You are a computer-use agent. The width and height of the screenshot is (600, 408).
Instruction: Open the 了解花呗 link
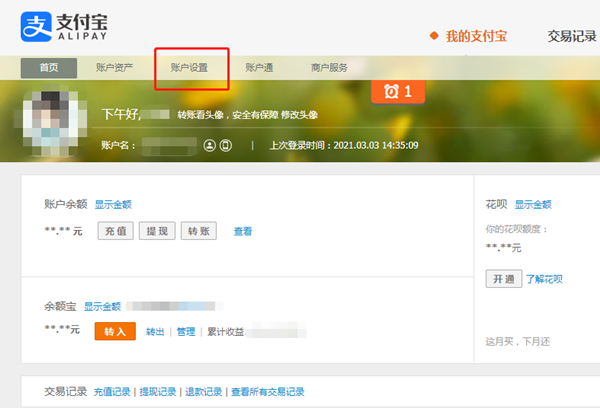pos(544,279)
